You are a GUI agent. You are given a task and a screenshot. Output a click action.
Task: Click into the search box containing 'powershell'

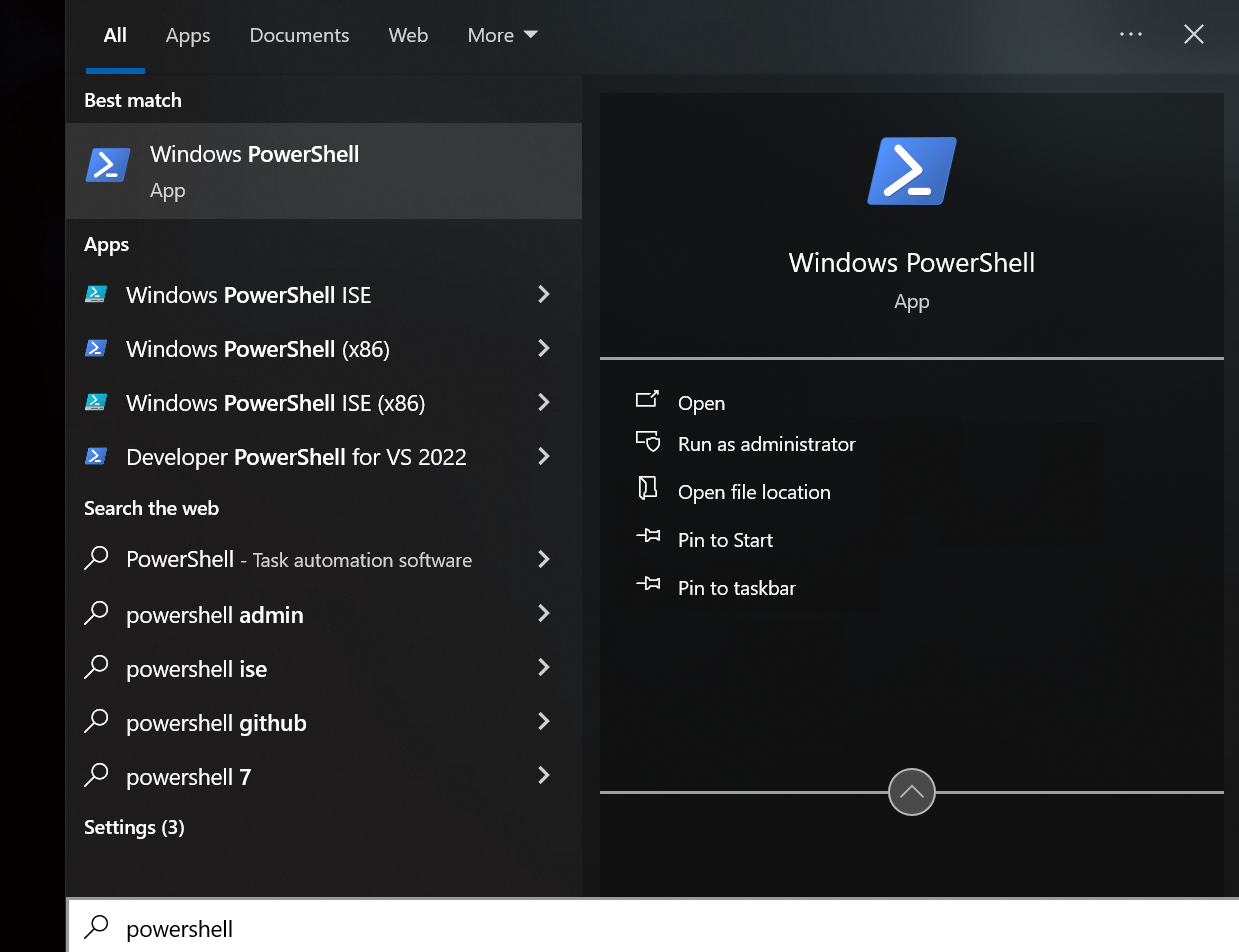(x=653, y=927)
